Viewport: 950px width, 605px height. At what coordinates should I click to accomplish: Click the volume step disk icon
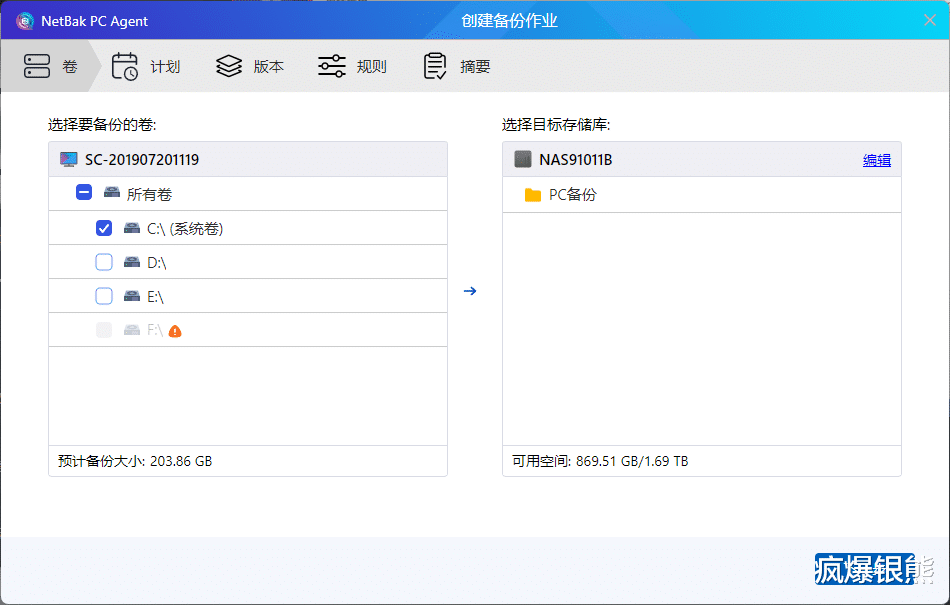click(x=37, y=66)
